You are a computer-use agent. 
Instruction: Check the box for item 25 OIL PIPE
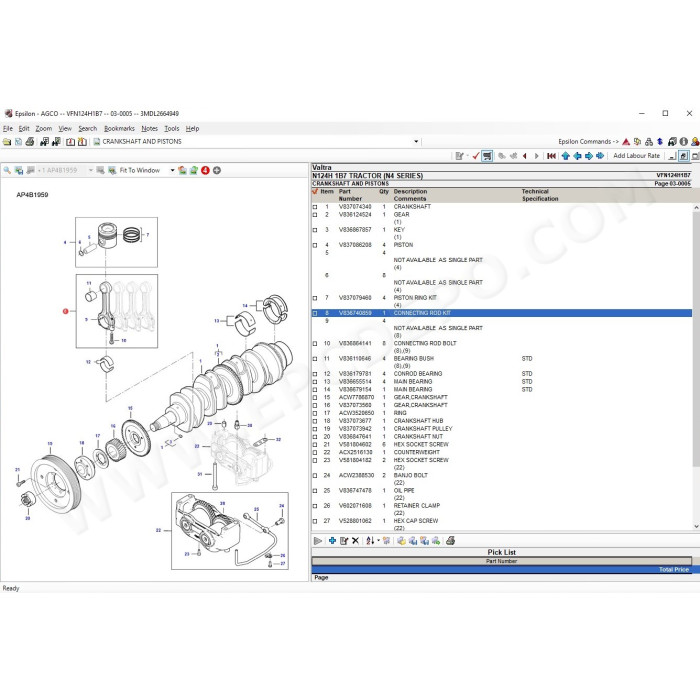[x=315, y=491]
